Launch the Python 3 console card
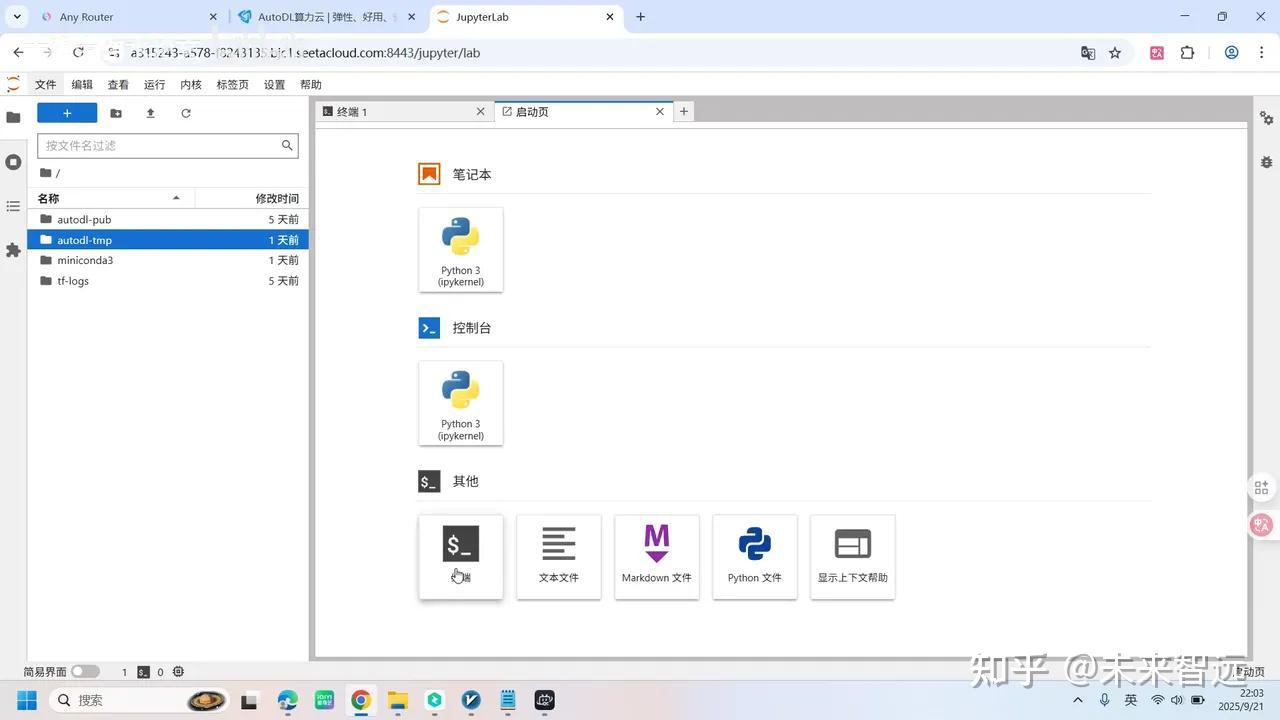 460,403
